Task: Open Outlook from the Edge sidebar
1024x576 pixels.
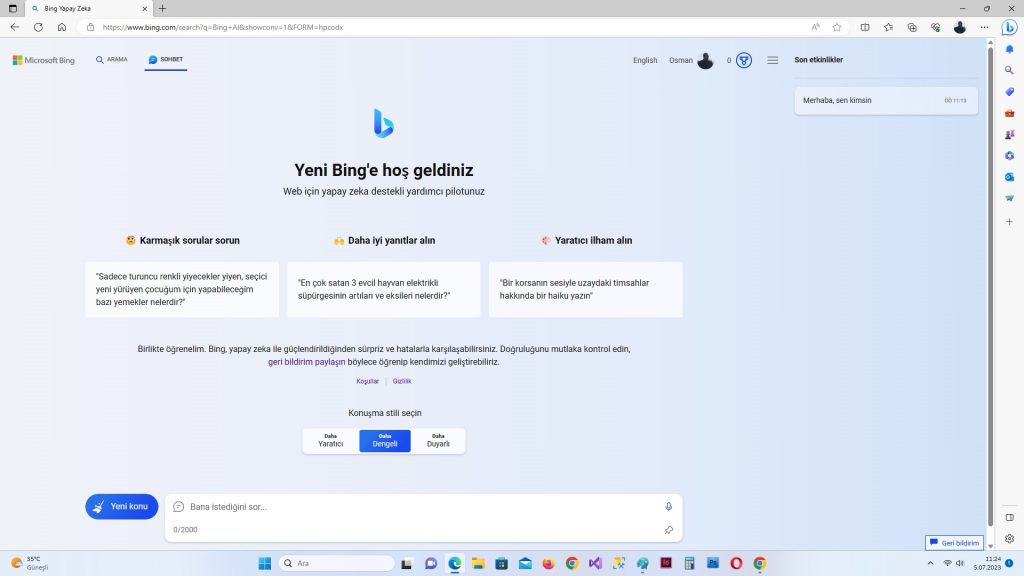Action: (1009, 176)
